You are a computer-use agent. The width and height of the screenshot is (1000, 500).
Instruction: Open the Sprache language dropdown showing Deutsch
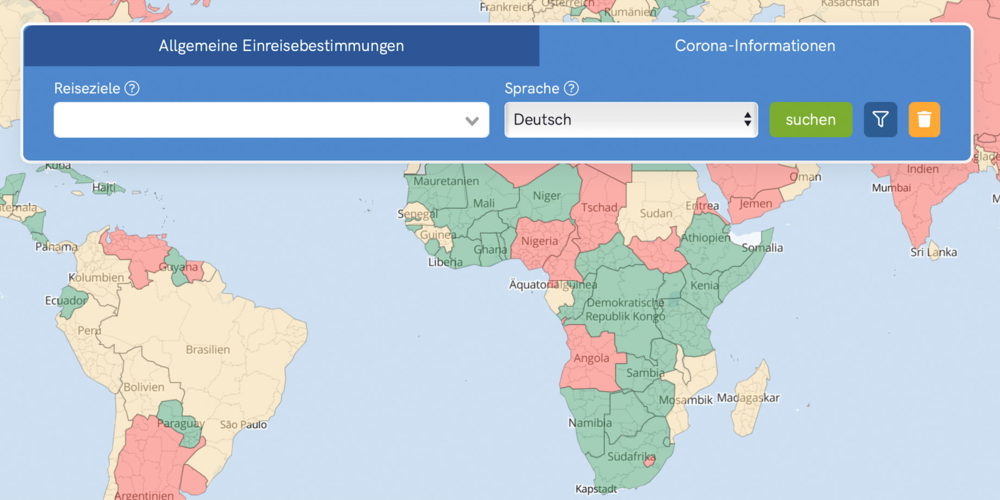[x=630, y=120]
